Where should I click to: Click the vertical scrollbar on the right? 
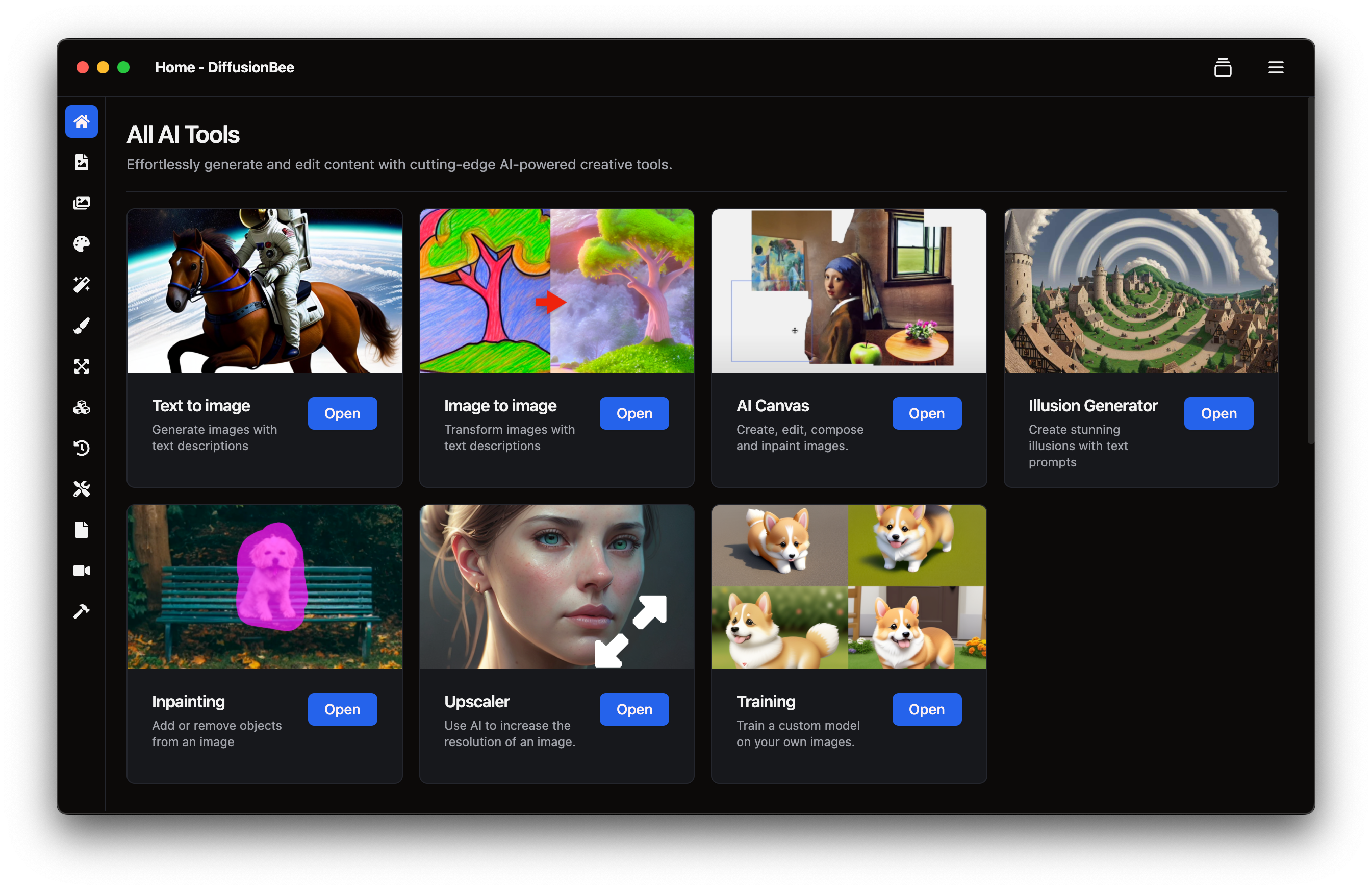point(1310,271)
